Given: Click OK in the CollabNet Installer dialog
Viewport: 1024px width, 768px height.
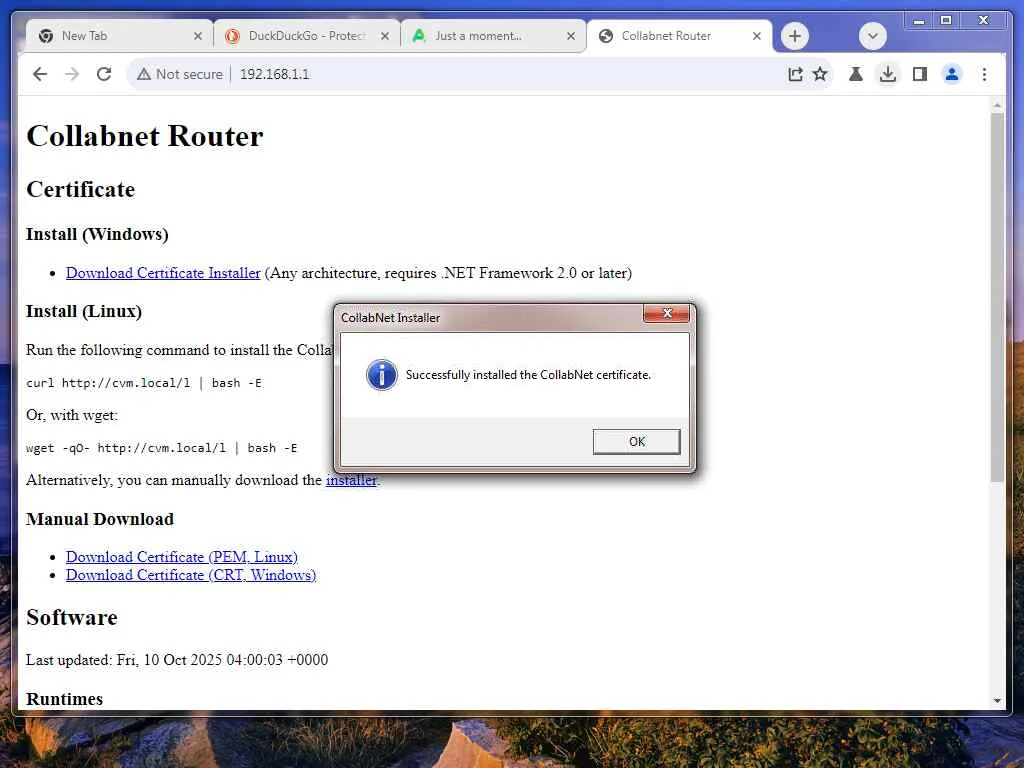Looking at the screenshot, I should pyautogui.click(x=636, y=441).
